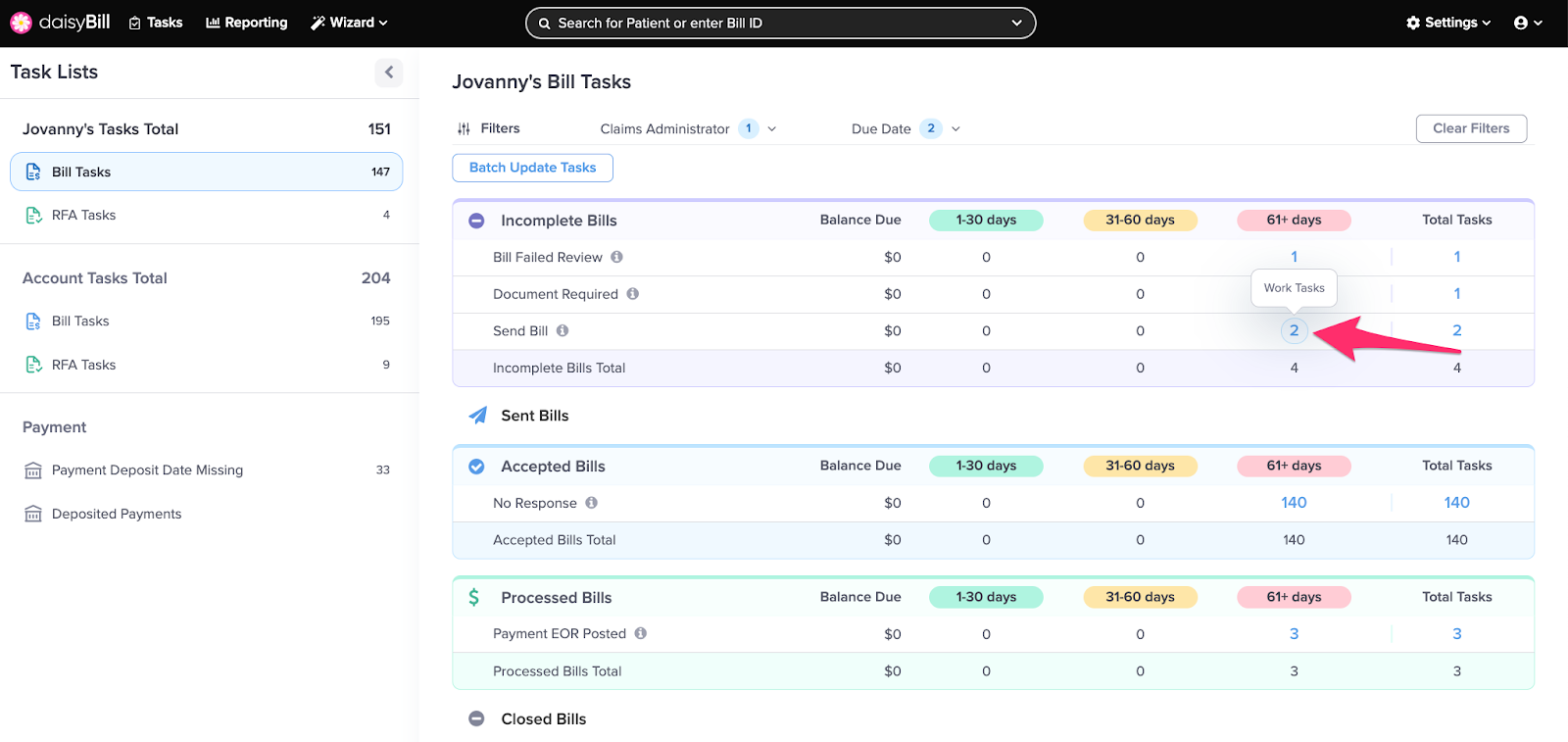Click info icon next to Payment EOR Posted
Image resolution: width=1568 pixels, height=742 pixels.
[x=640, y=634]
